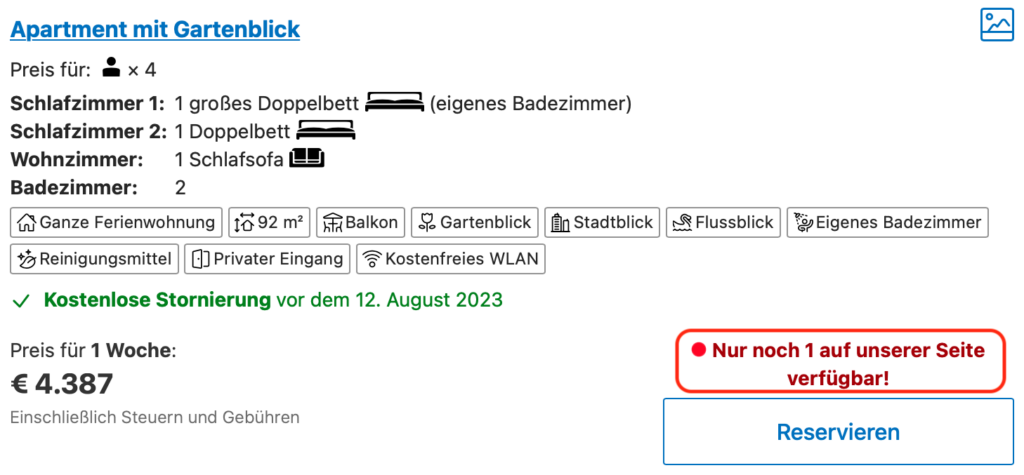
Task: Select the Gartenblick flower badge
Action: click(x=475, y=222)
